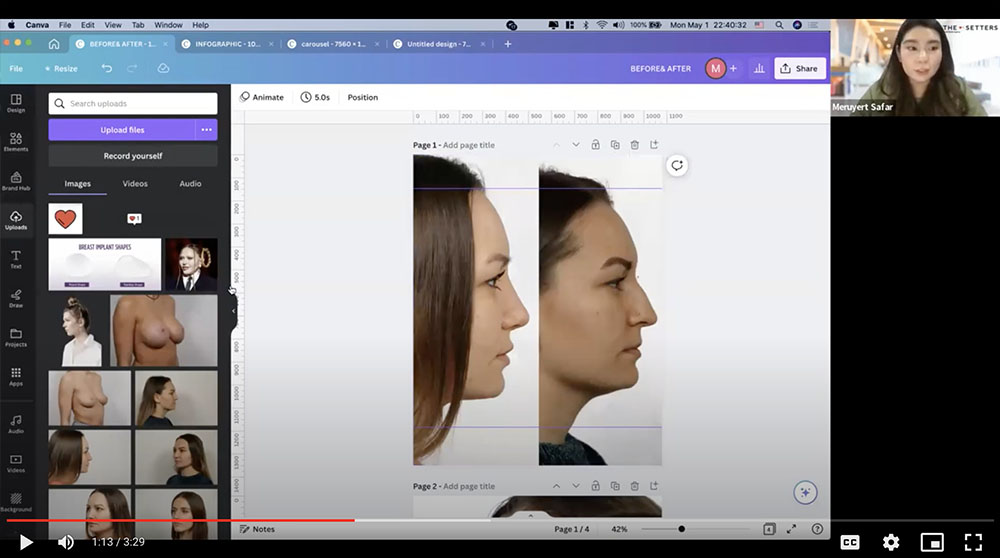This screenshot has width=1000, height=558.
Task: Open the 42% zoom level menu
Action: click(x=619, y=529)
